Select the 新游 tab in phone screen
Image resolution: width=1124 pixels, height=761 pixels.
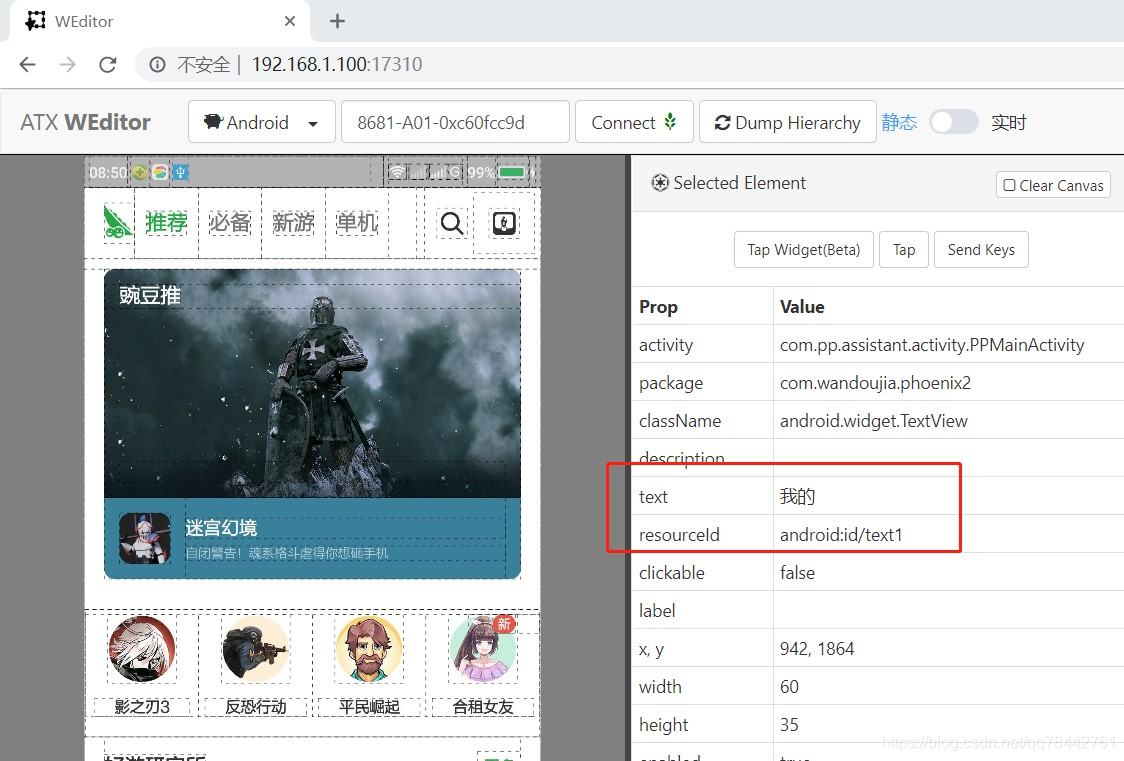point(293,223)
